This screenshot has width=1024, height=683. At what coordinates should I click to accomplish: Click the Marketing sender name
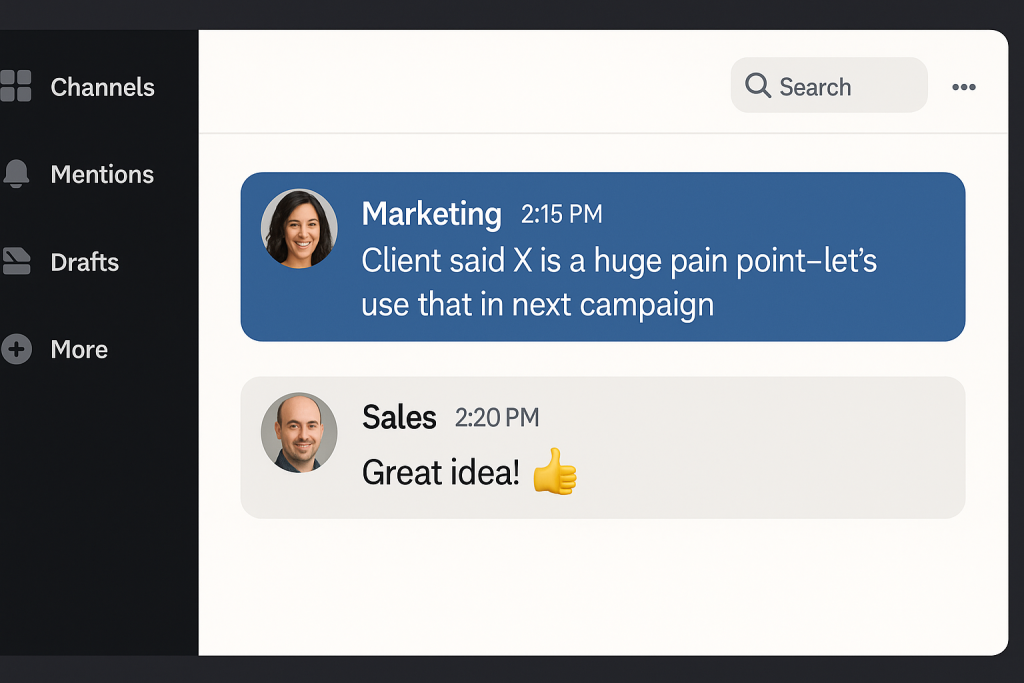pyautogui.click(x=431, y=213)
